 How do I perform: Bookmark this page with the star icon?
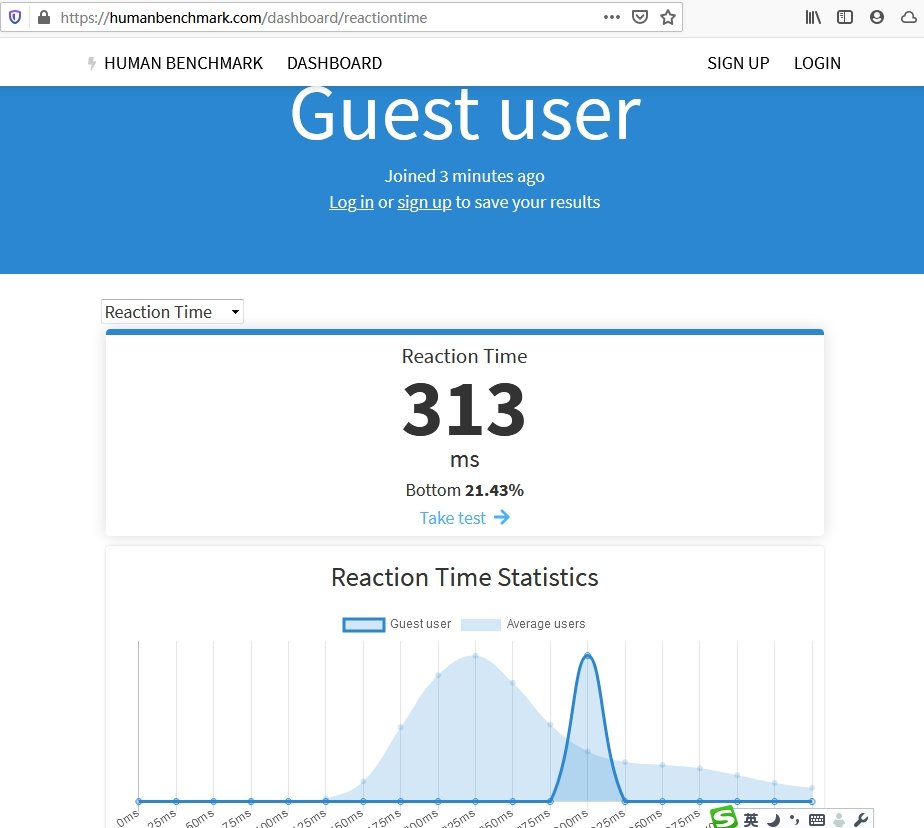[668, 17]
